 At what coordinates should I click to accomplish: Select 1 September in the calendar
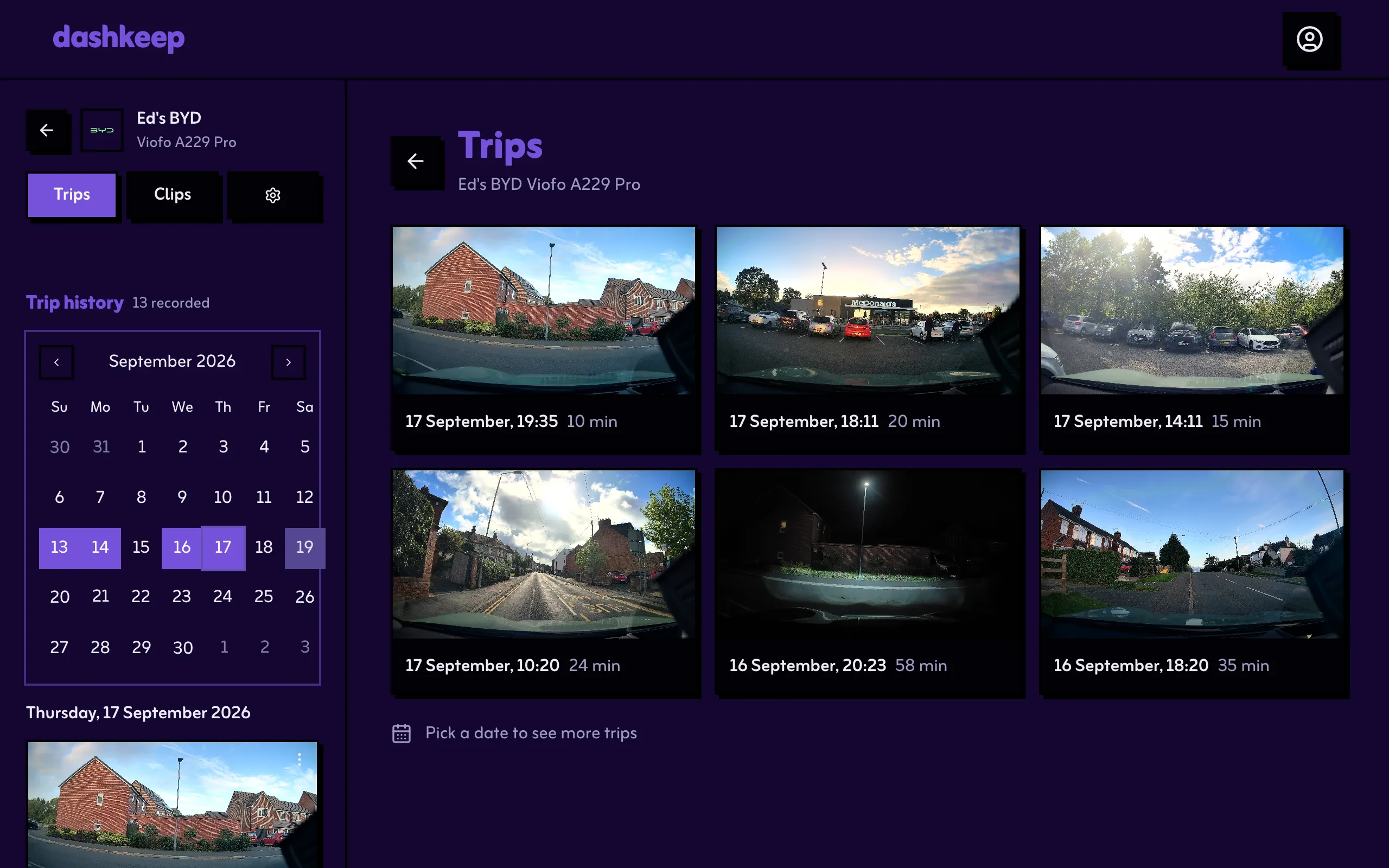(142, 447)
